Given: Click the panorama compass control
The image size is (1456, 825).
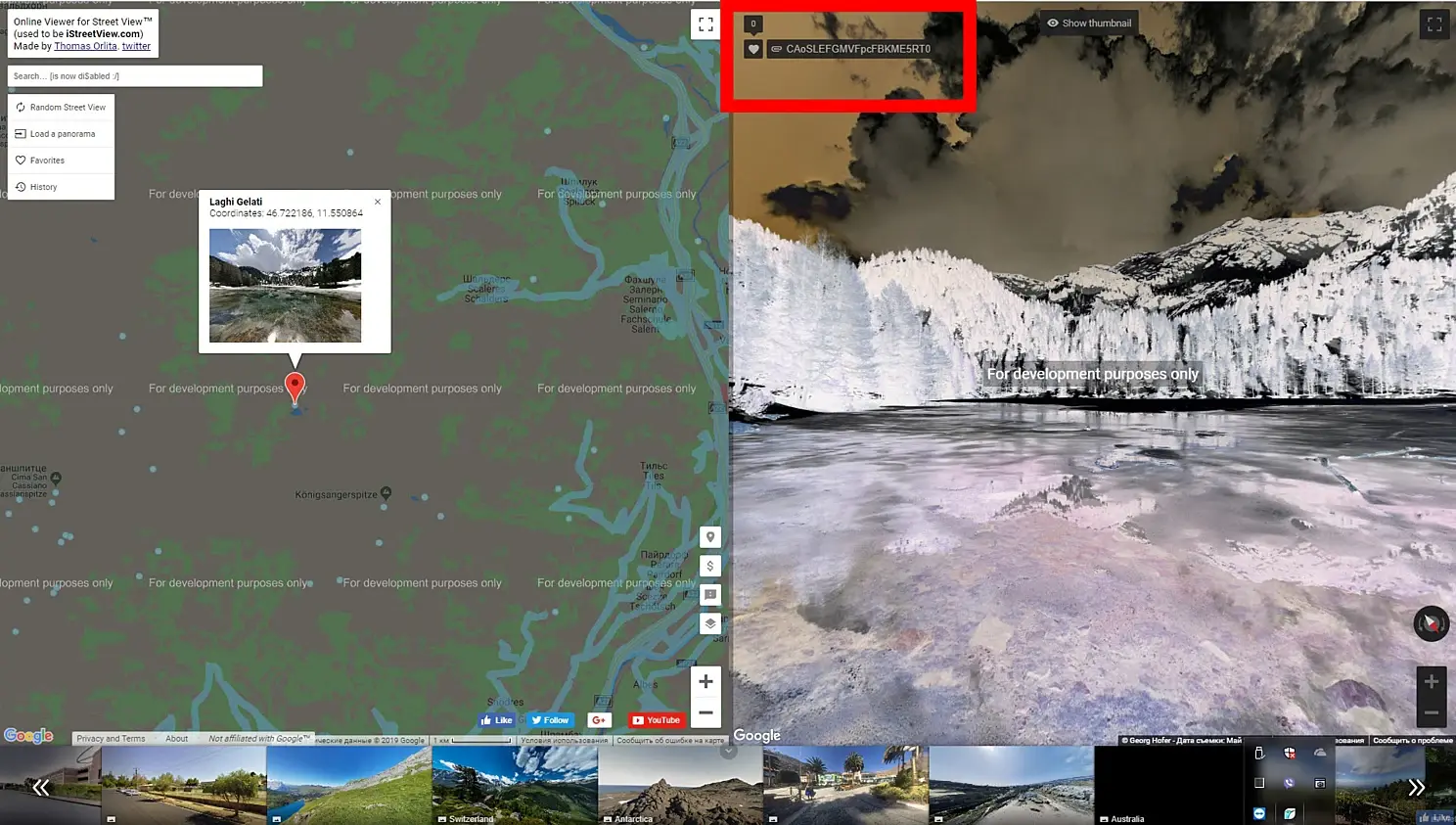Looking at the screenshot, I should (x=1432, y=623).
